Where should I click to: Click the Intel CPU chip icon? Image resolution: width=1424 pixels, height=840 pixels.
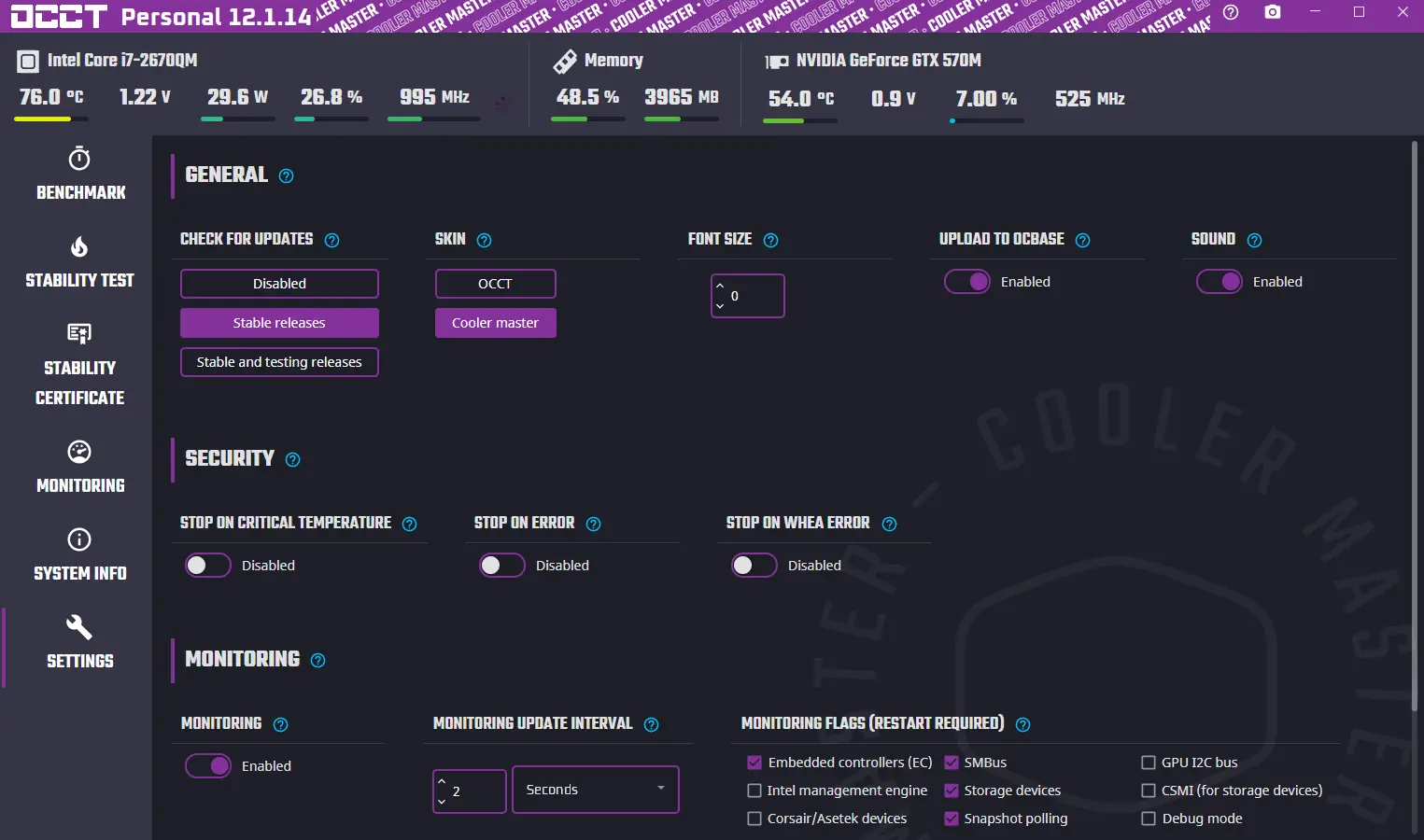coord(28,62)
